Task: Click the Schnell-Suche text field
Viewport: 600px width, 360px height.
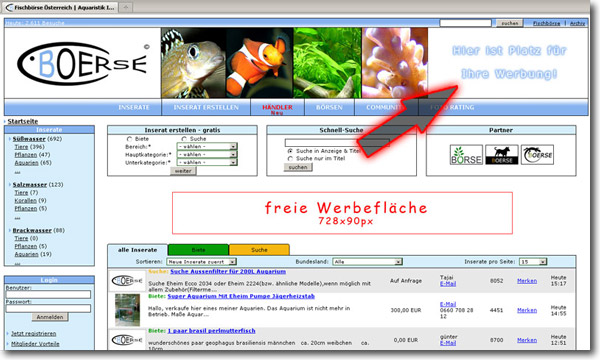Action: [337, 143]
